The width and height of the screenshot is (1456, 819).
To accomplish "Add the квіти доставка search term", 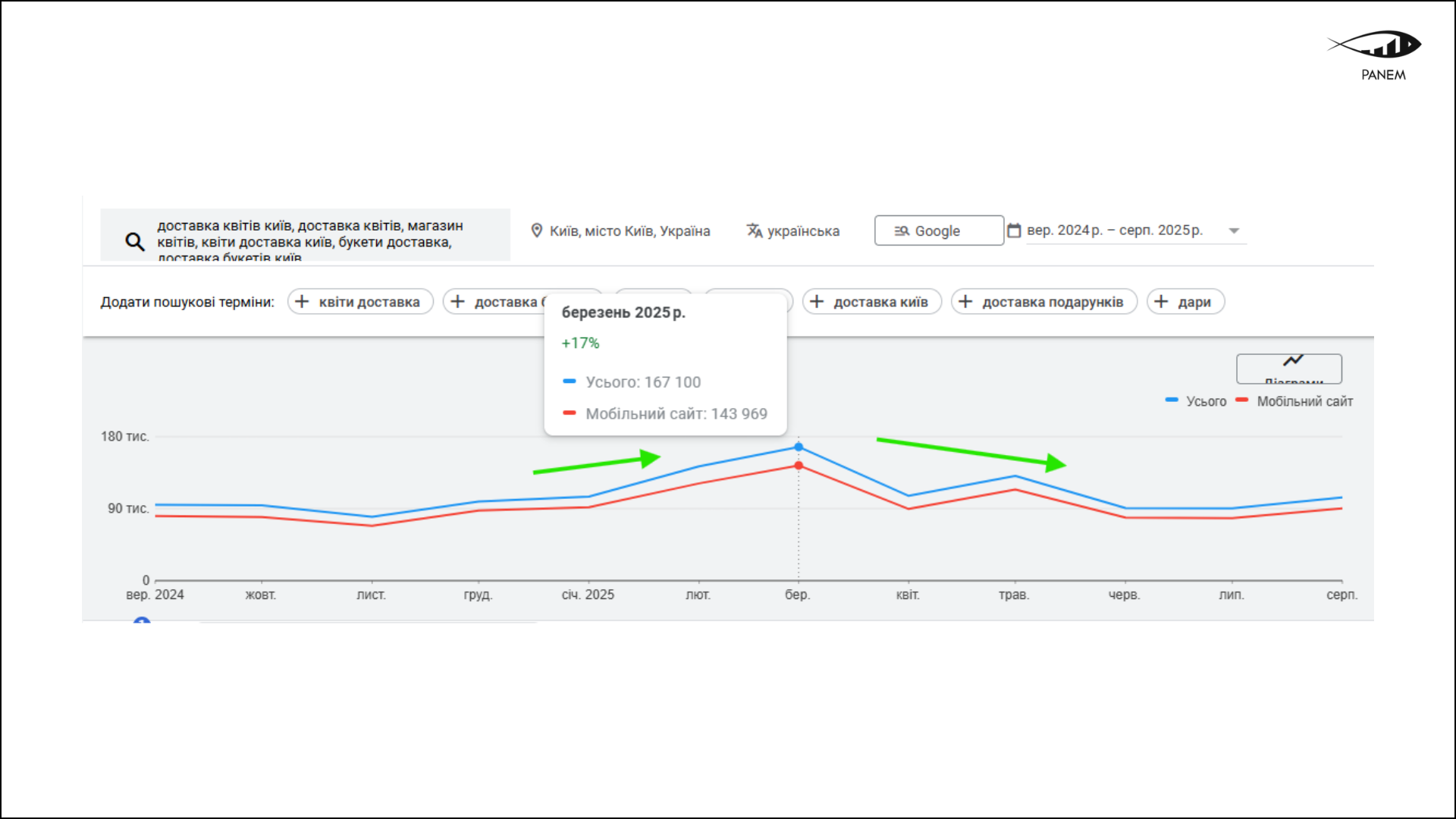I will click(x=360, y=301).
